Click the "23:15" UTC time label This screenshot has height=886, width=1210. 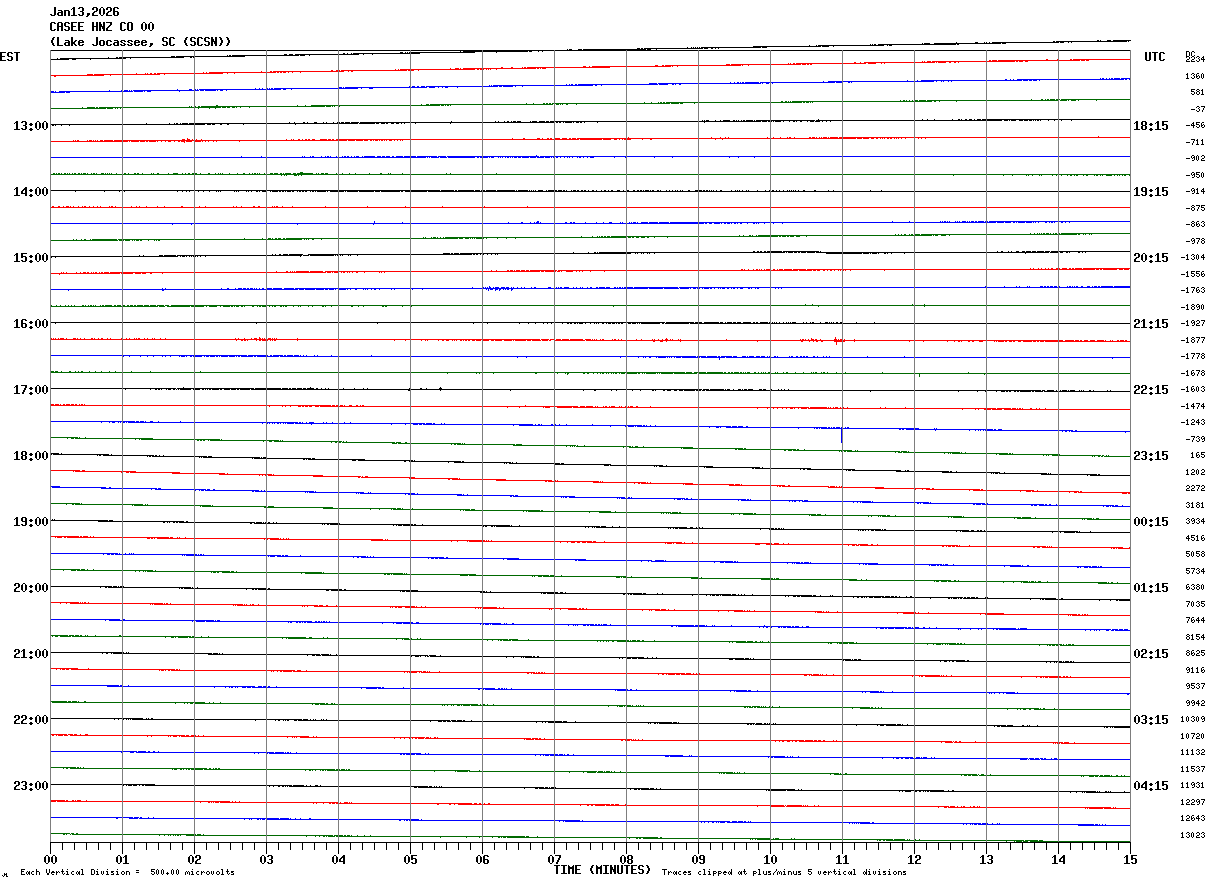click(1151, 456)
